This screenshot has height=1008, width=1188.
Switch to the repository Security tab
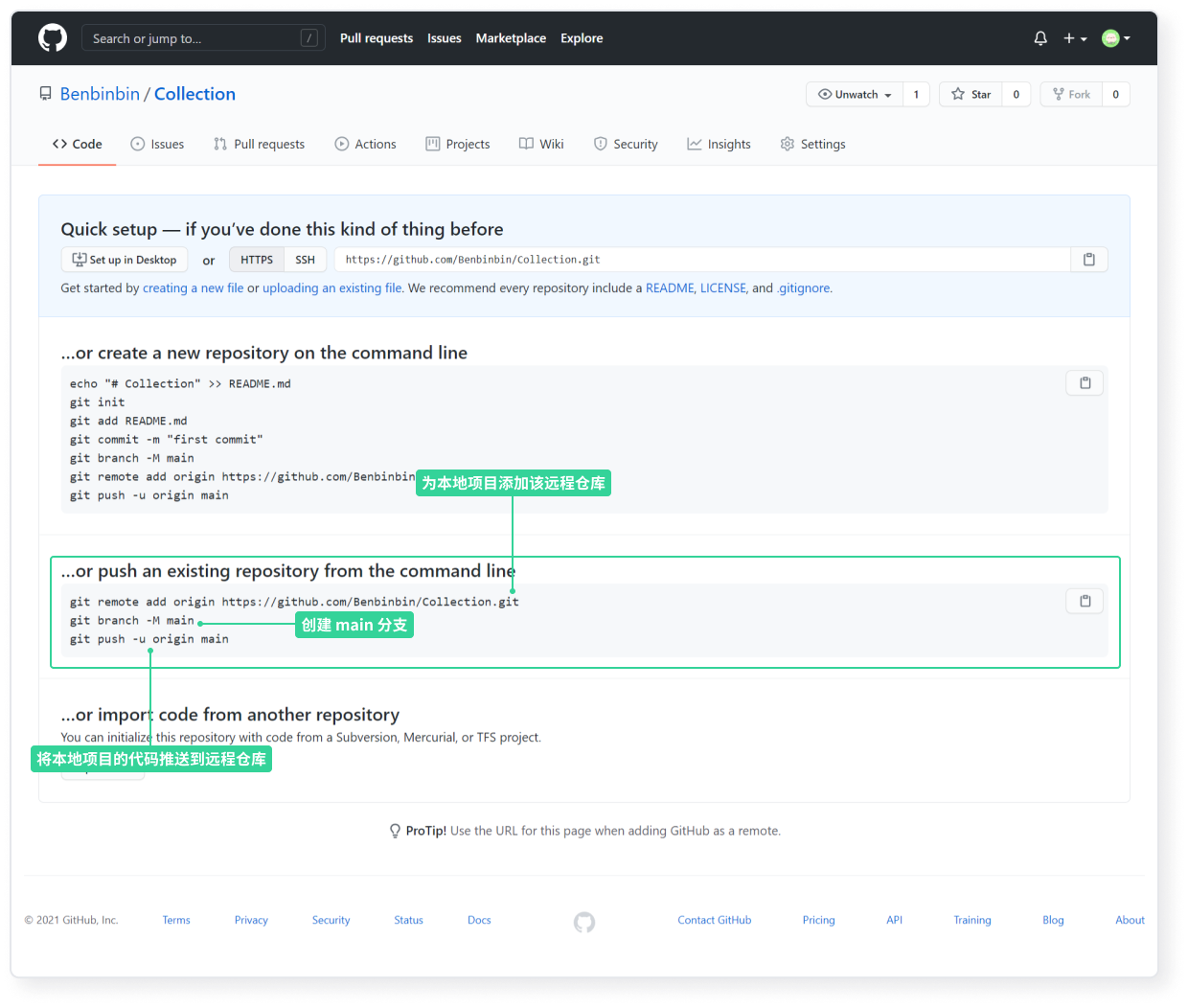coord(626,144)
